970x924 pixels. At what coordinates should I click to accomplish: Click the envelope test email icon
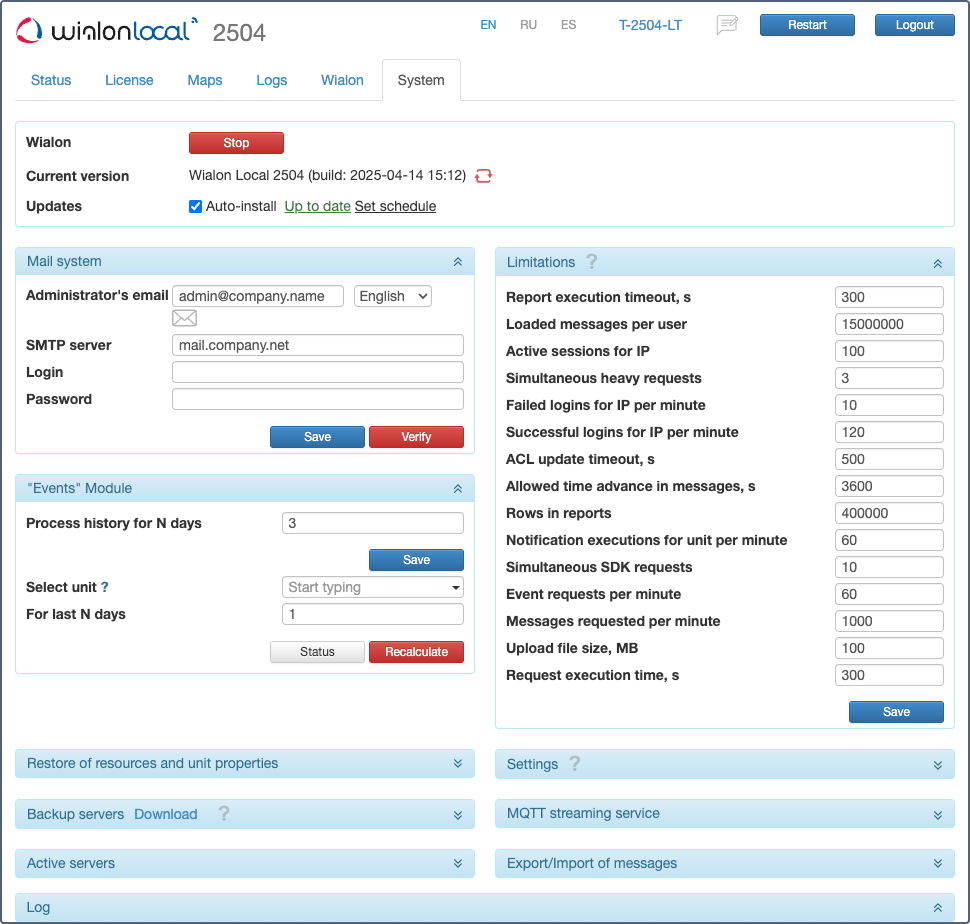(184, 319)
